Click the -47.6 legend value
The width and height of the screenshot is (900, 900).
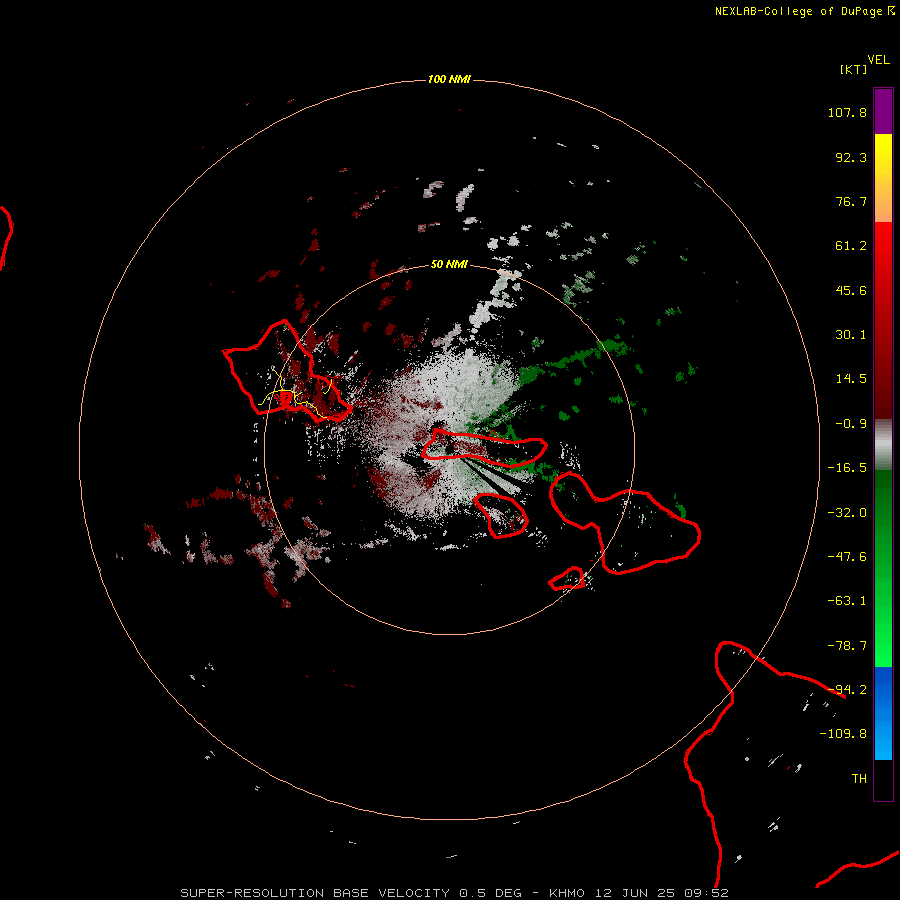coord(847,557)
